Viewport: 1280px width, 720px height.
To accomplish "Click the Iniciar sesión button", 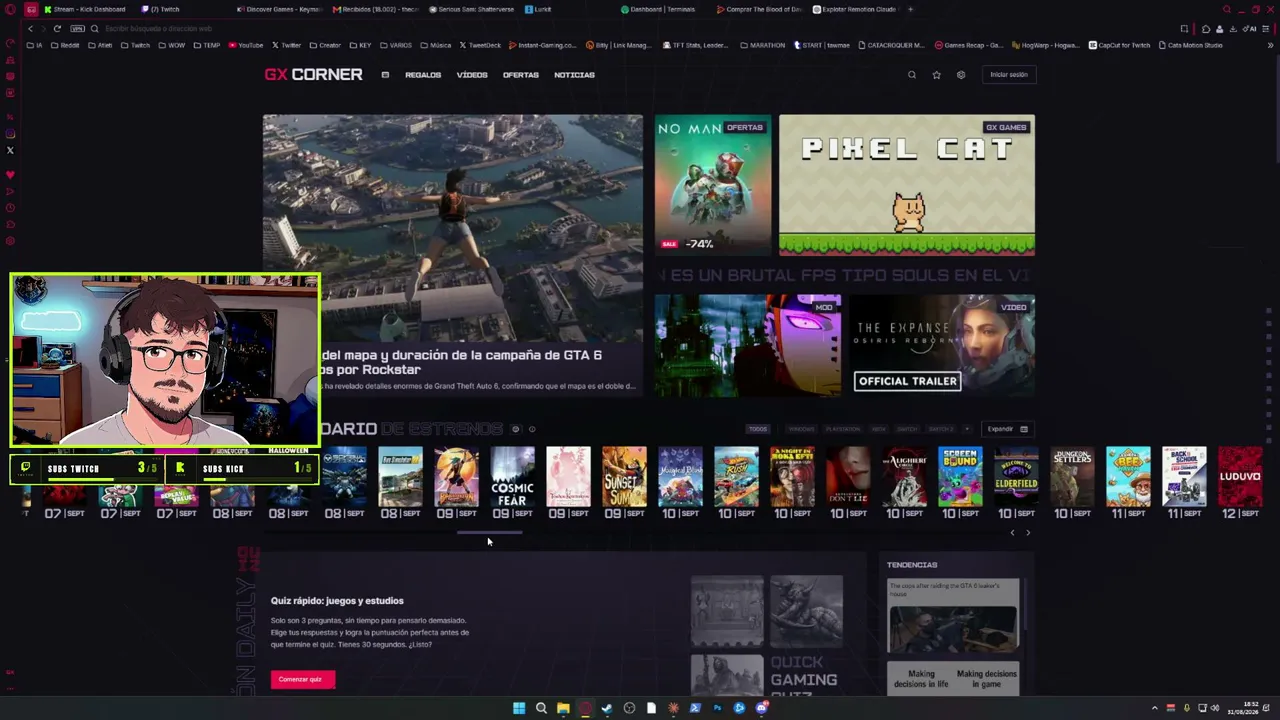I will coord(1008,75).
